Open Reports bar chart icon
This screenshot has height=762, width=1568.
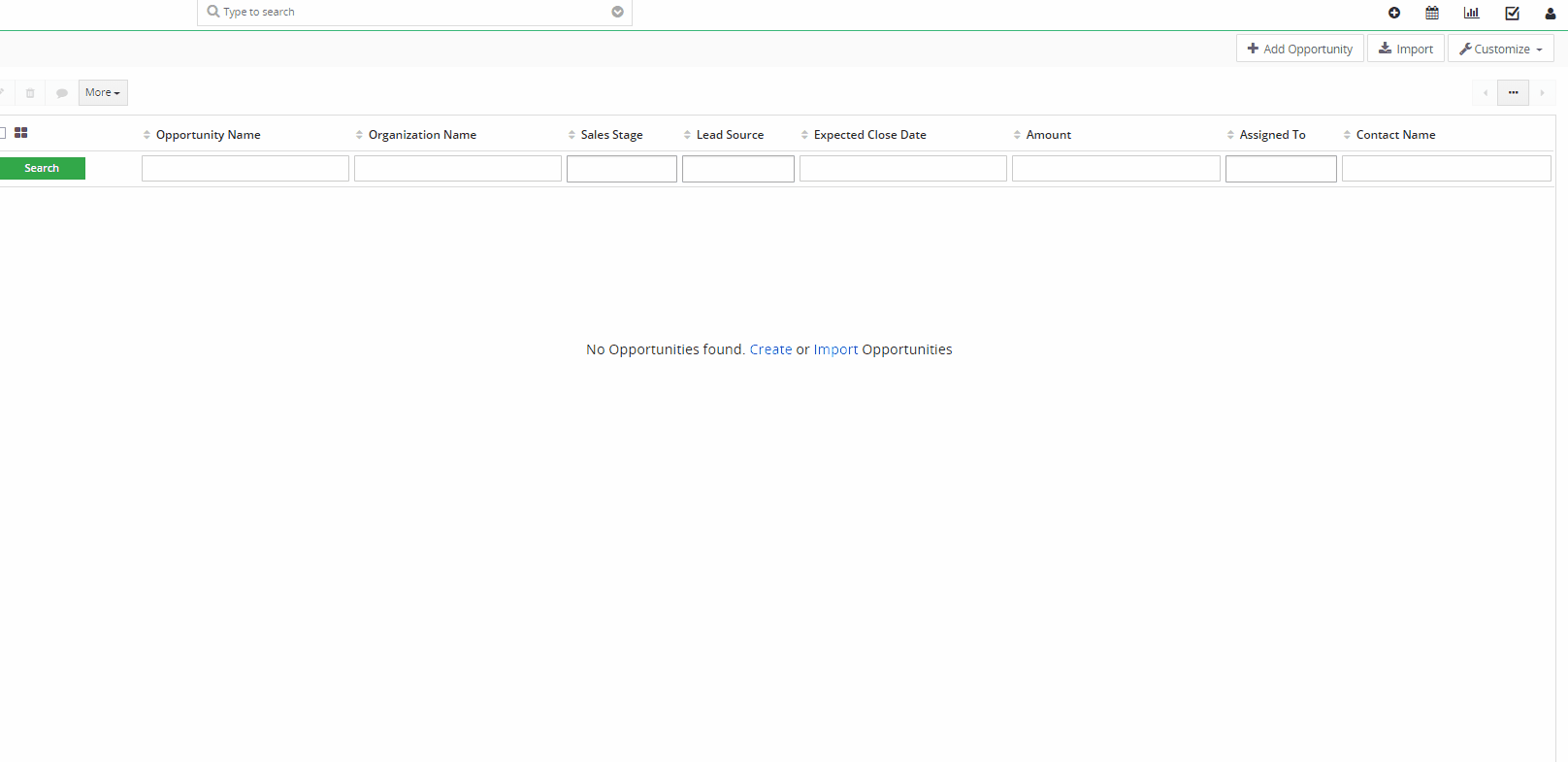[1471, 13]
